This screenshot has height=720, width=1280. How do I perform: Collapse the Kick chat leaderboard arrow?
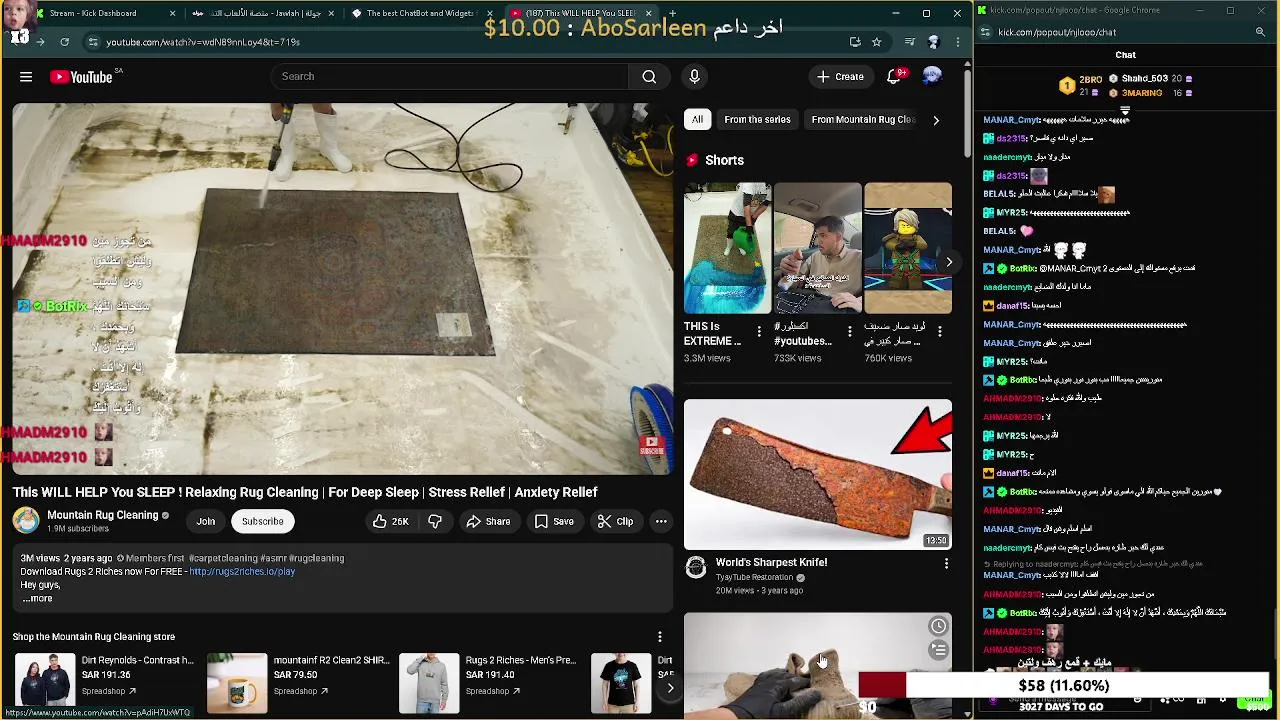pyautogui.click(x=1125, y=110)
